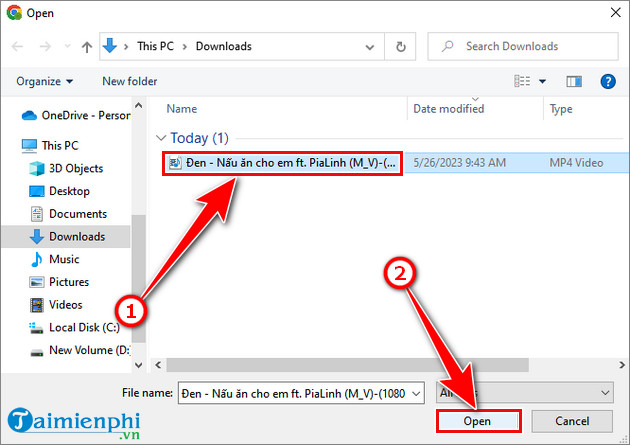Screen dimensions: 630x445
Task: Click the 5/26/2023 9:43 AM date cell
Action: (459, 163)
